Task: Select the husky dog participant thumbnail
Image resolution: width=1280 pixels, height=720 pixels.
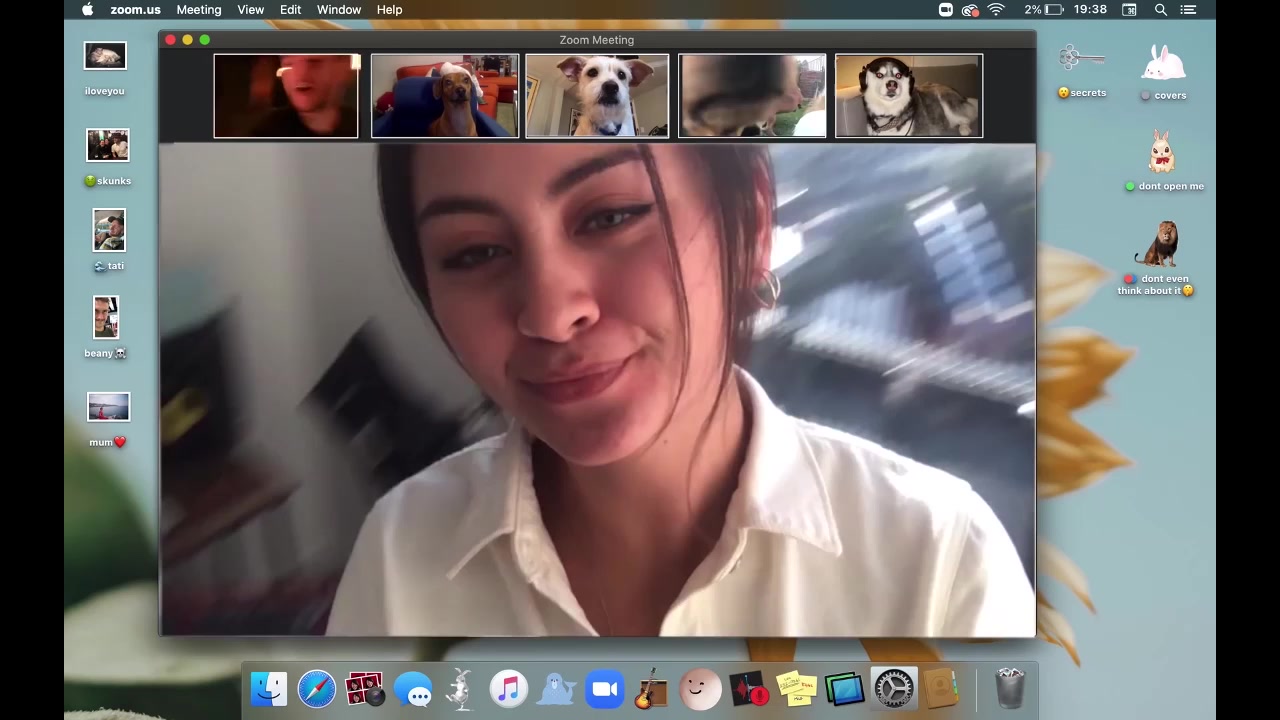Action: tap(909, 96)
